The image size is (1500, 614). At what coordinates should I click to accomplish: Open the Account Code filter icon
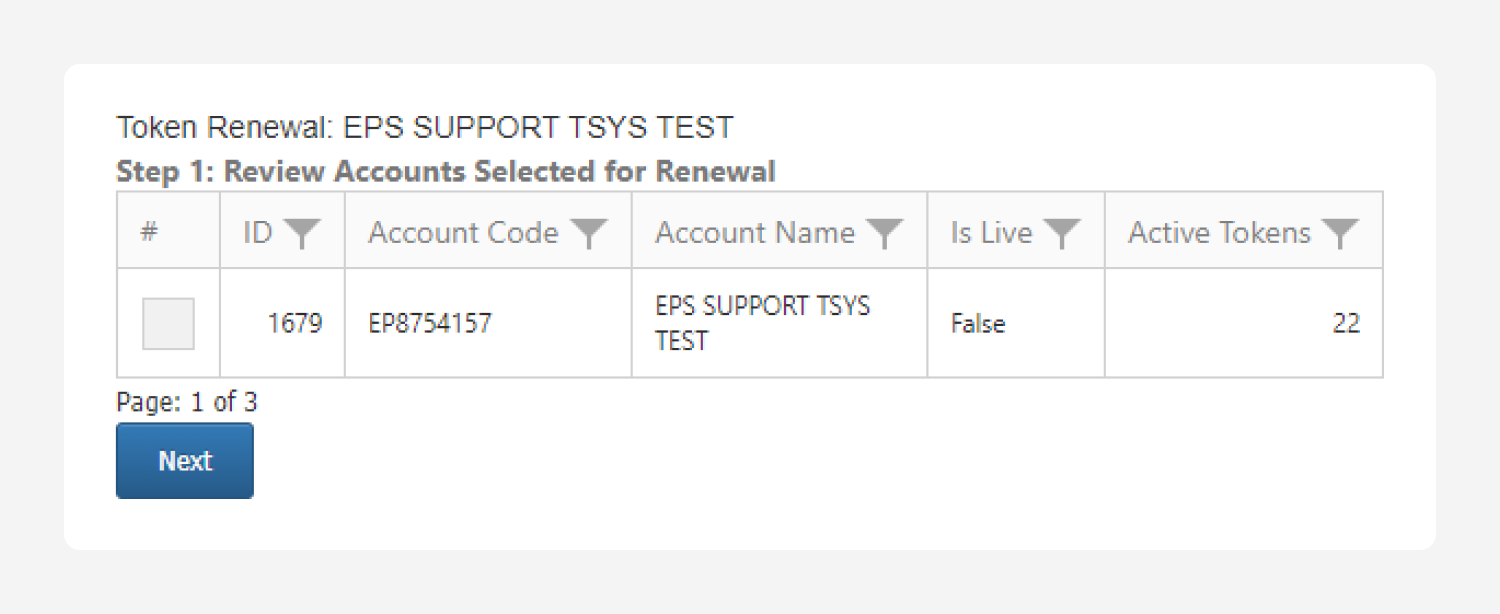589,234
